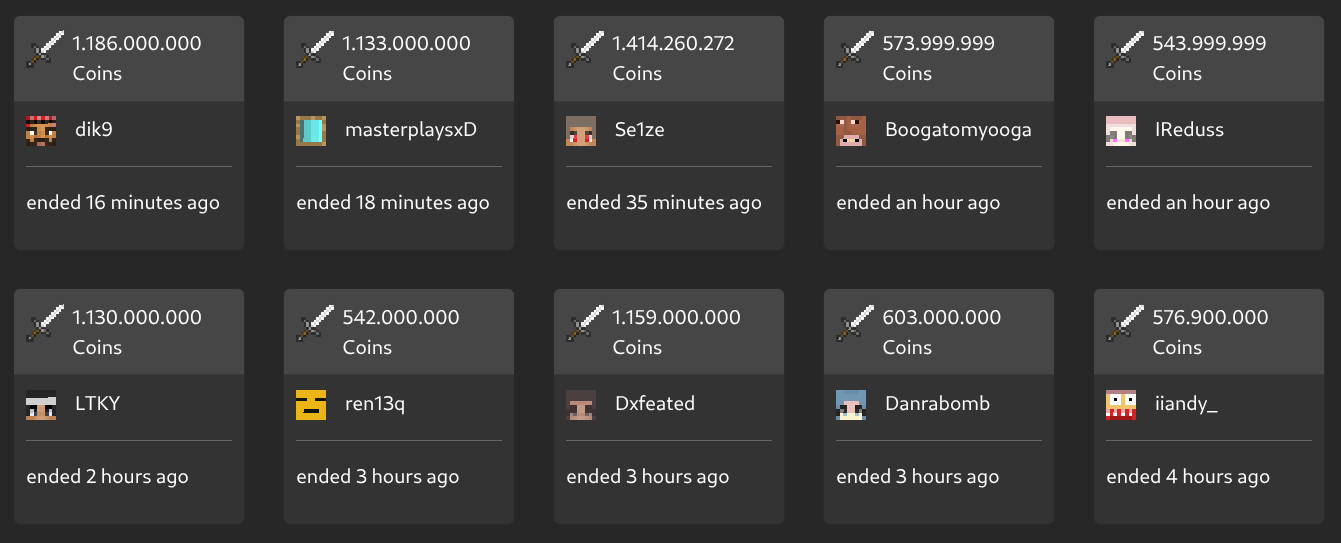Select the 603.000.000 Coins auction price

pos(941,318)
